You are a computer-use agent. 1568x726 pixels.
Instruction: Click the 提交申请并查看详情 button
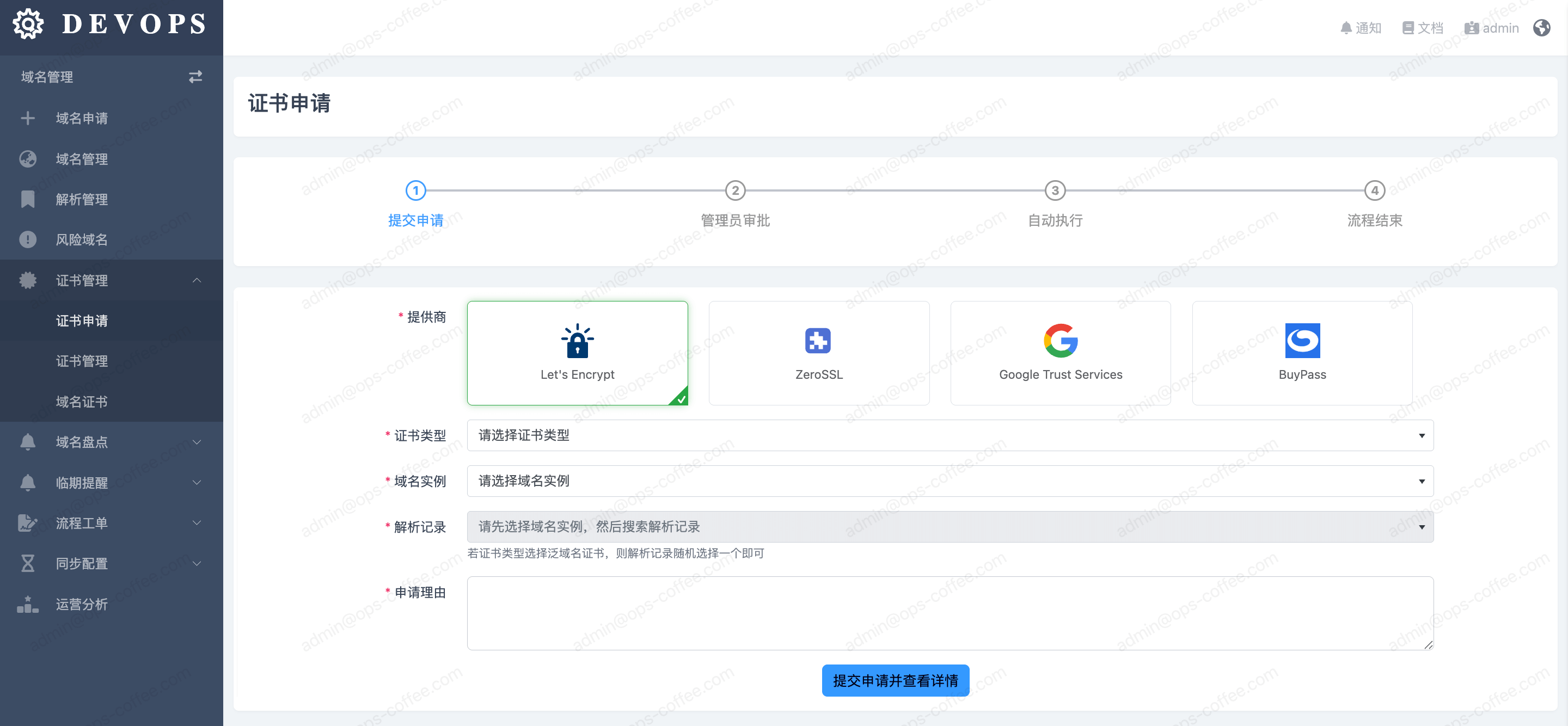click(895, 680)
